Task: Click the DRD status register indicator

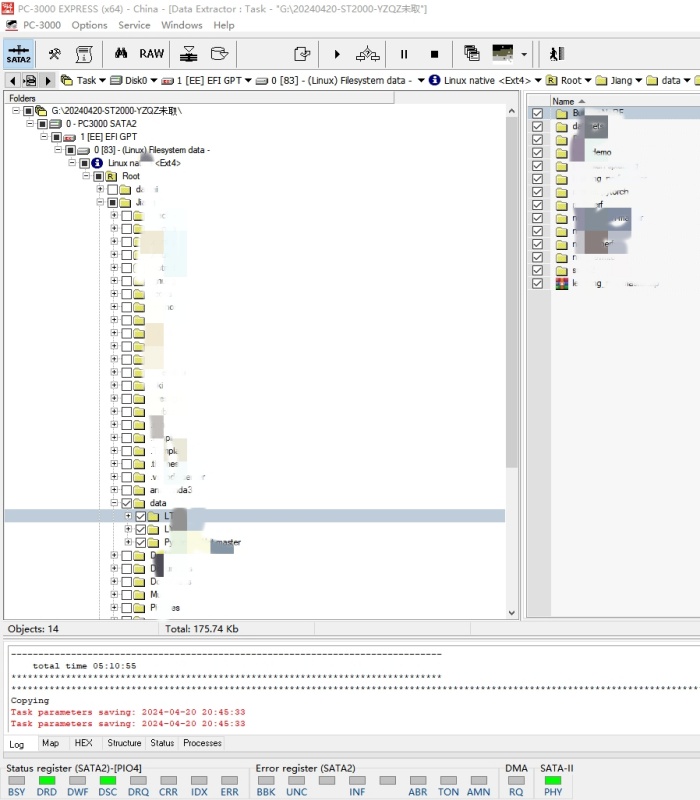Action: (46, 781)
